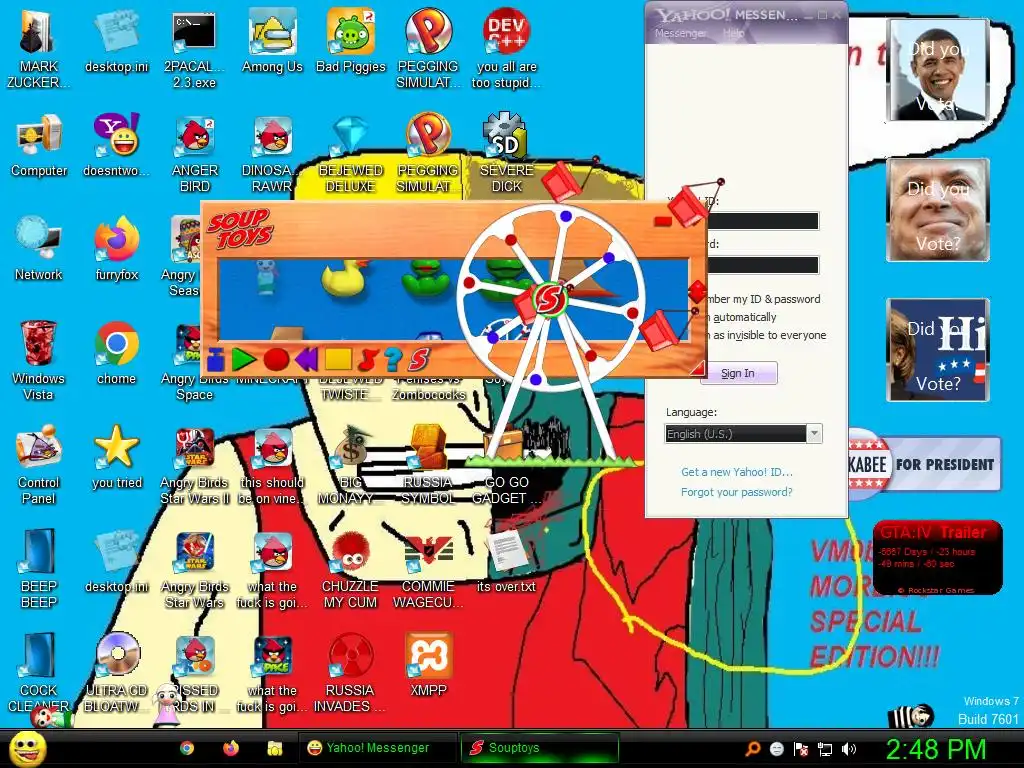Screen dimensions: 1024x768
Task: Open the Bad Piggies desktop icon
Action: click(x=351, y=40)
